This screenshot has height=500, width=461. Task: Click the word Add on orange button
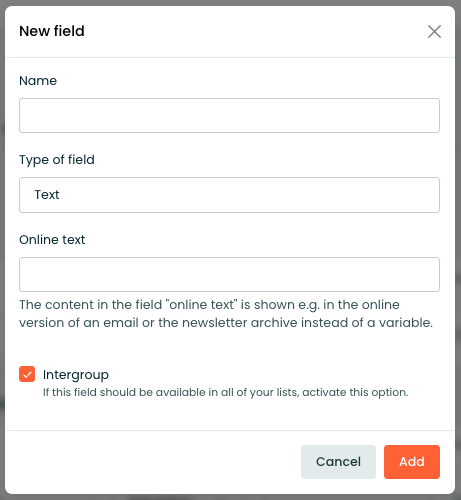coord(412,462)
